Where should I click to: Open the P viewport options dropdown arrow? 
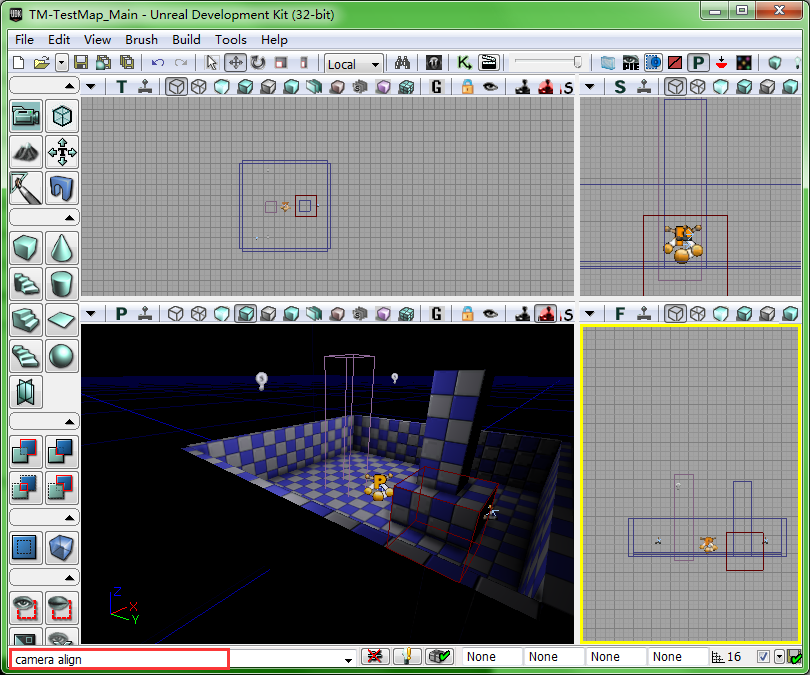pyautogui.click(x=91, y=313)
